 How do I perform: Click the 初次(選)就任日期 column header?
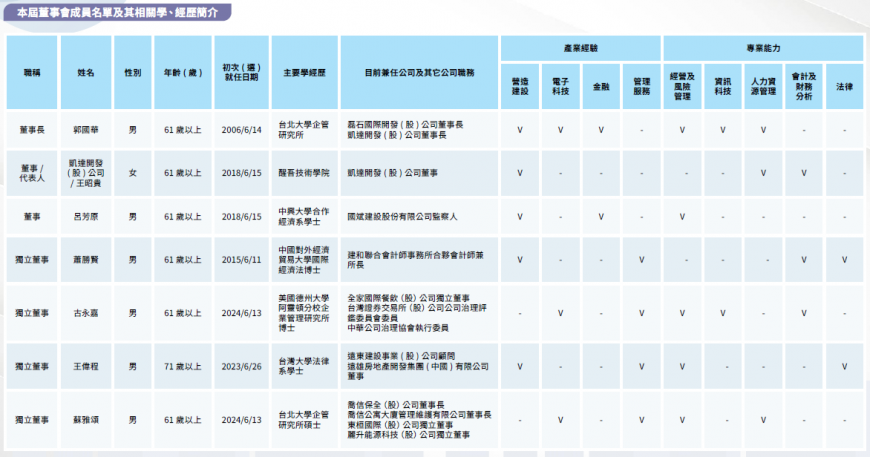241,73
